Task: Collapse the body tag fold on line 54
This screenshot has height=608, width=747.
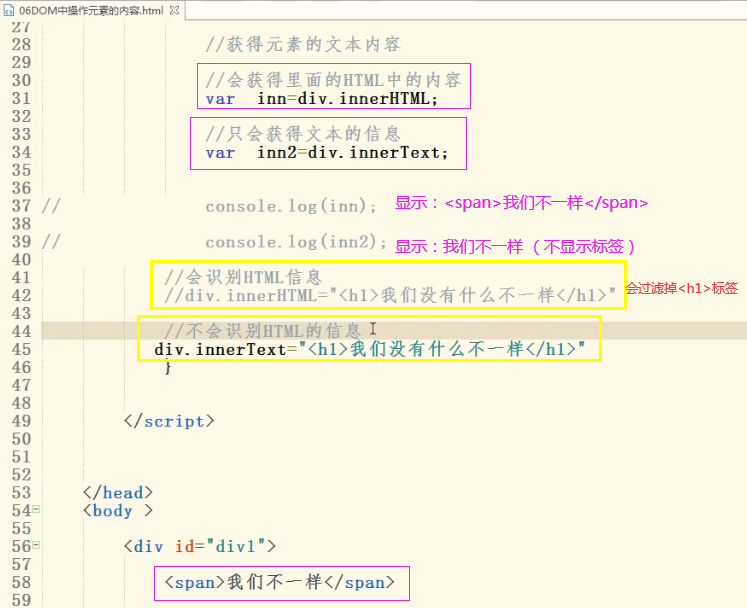Action: pyautogui.click(x=36, y=510)
